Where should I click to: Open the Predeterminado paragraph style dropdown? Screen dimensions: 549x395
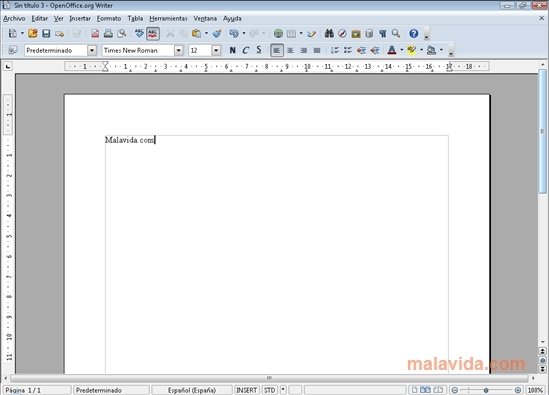point(92,50)
